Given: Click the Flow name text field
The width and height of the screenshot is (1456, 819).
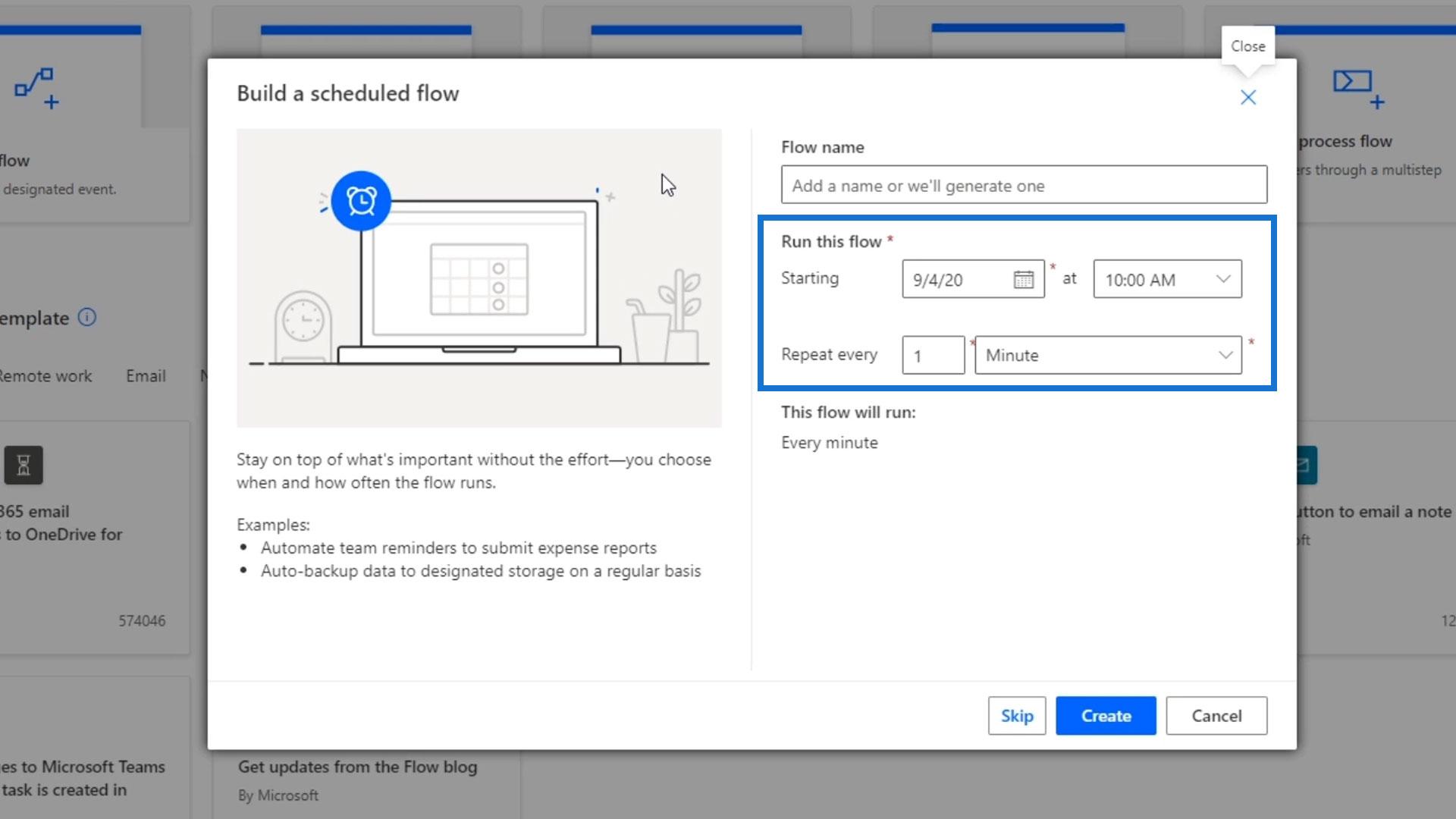Looking at the screenshot, I should point(1023,185).
